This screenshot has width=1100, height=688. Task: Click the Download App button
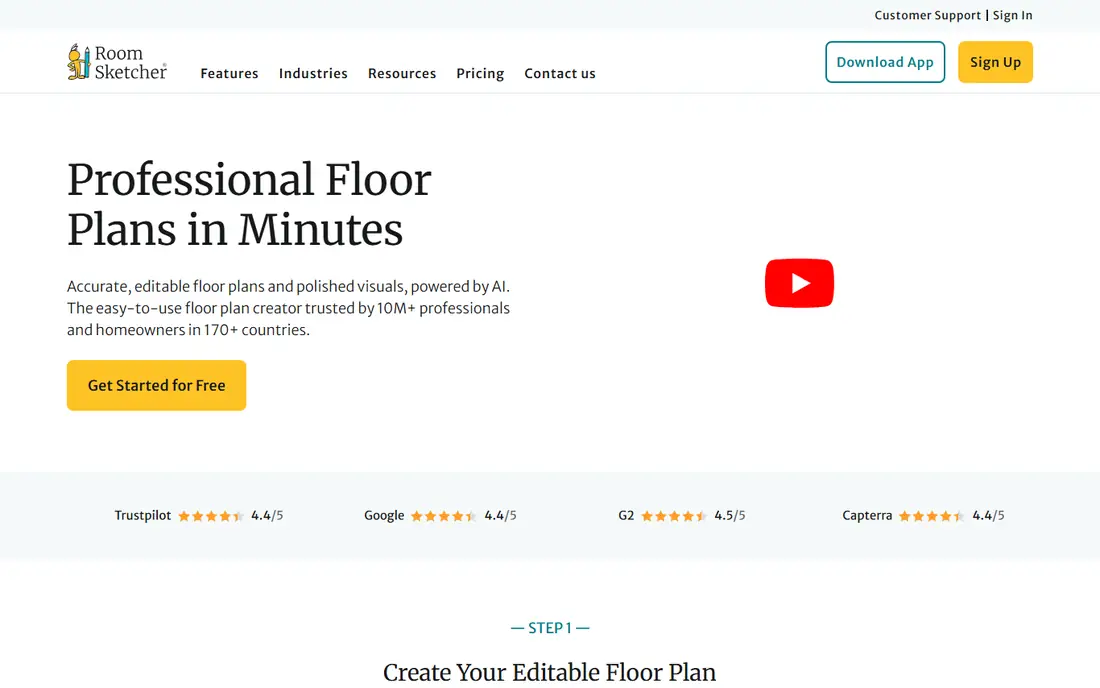pyautogui.click(x=885, y=62)
